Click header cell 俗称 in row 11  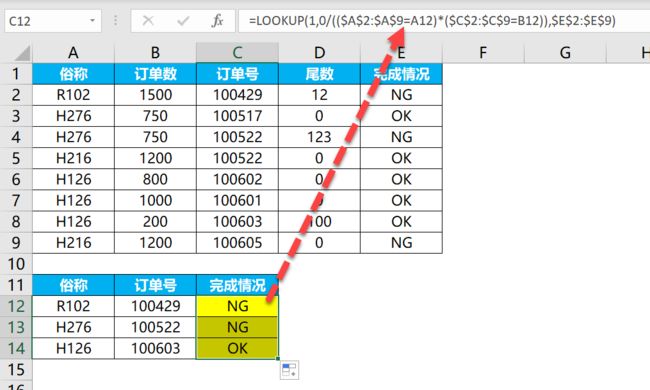pyautogui.click(x=73, y=285)
